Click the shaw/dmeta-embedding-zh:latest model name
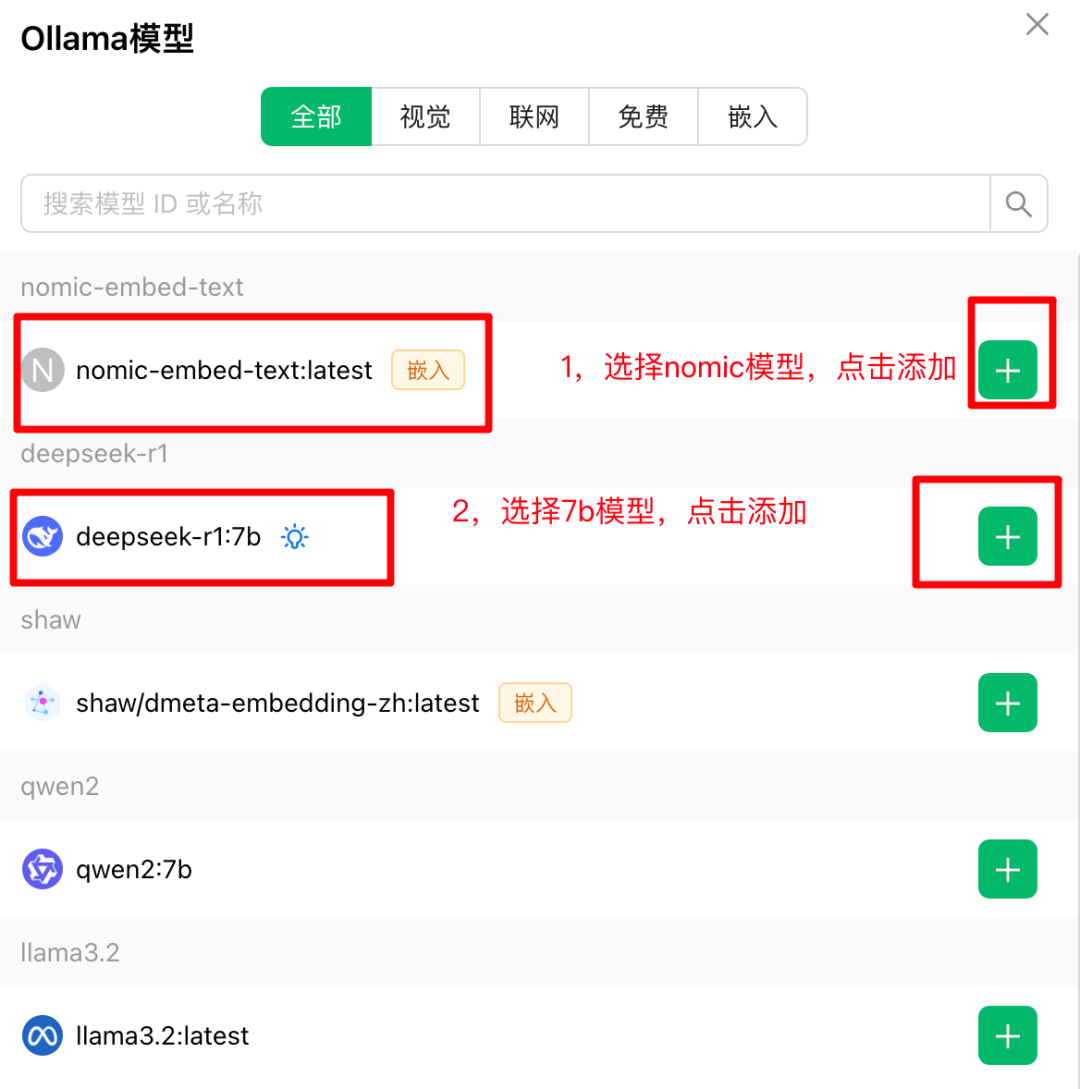This screenshot has width=1080, height=1089. click(278, 703)
